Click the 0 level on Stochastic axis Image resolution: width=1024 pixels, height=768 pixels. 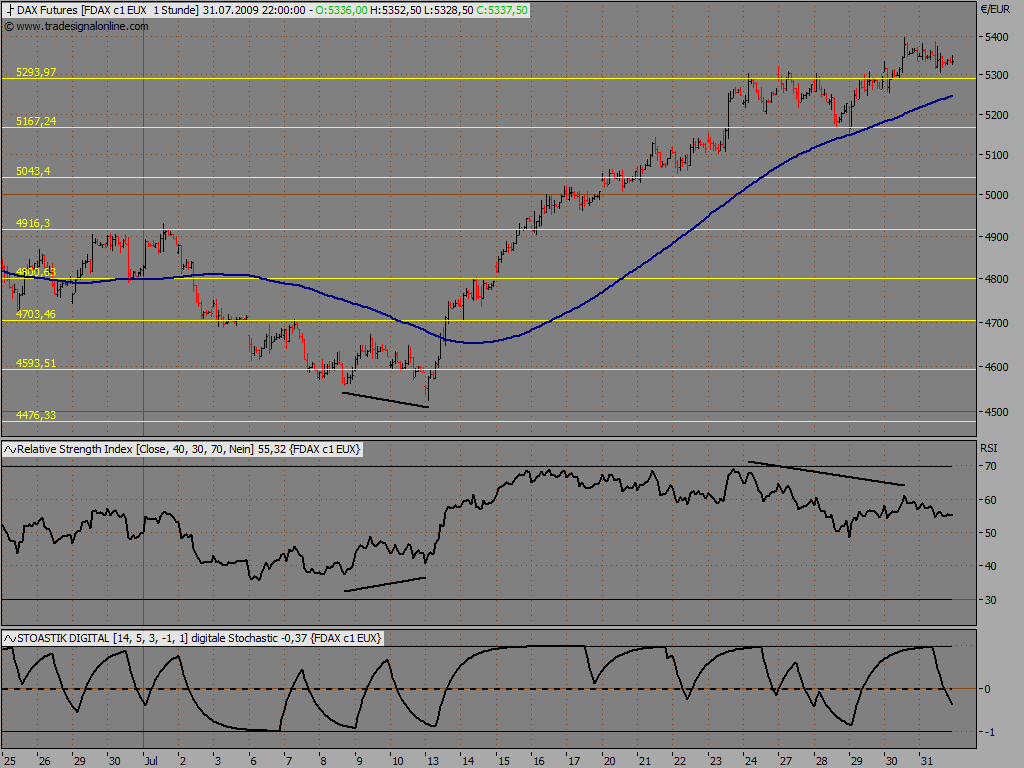988,689
